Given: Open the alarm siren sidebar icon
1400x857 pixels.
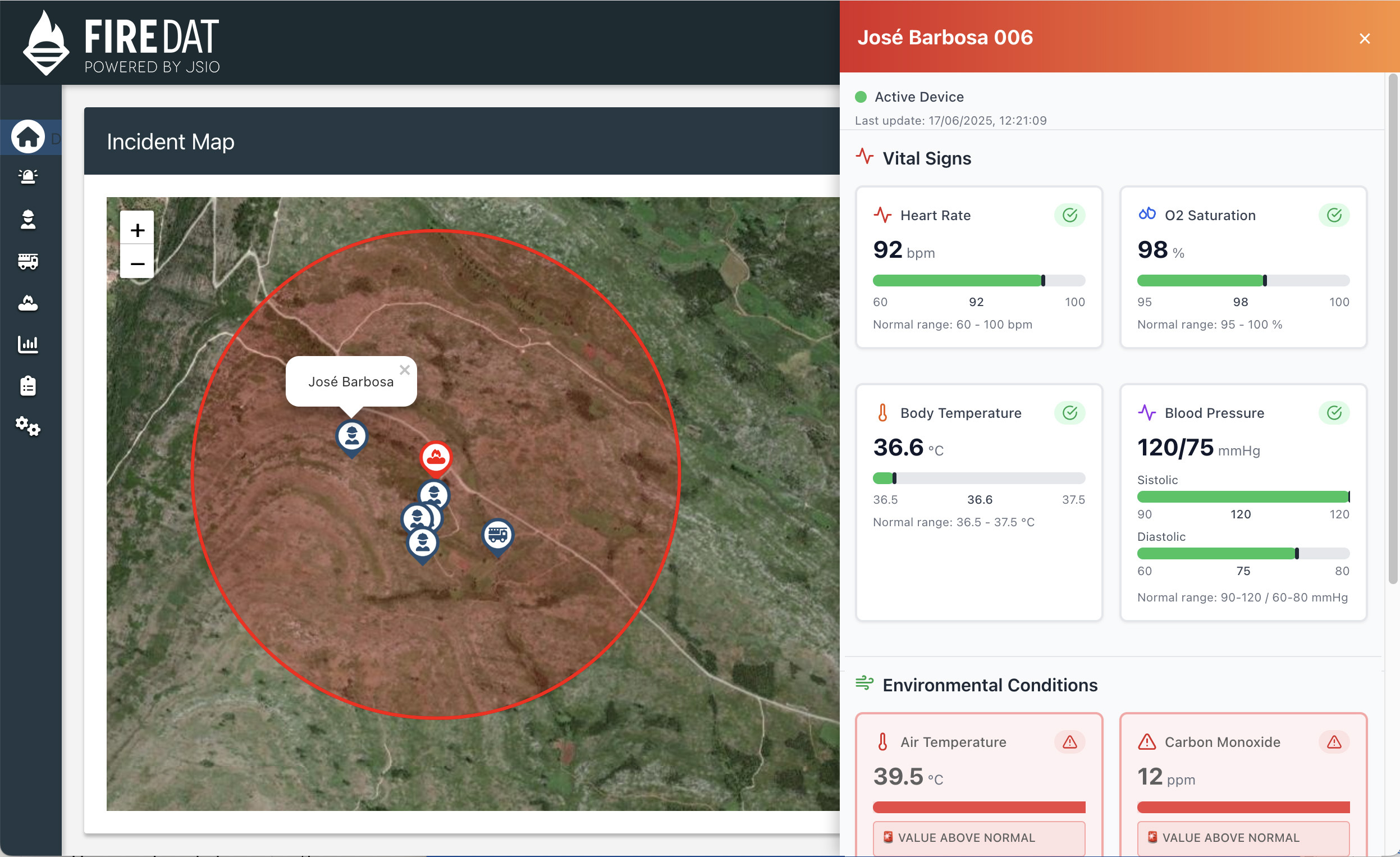Looking at the screenshot, I should (28, 177).
